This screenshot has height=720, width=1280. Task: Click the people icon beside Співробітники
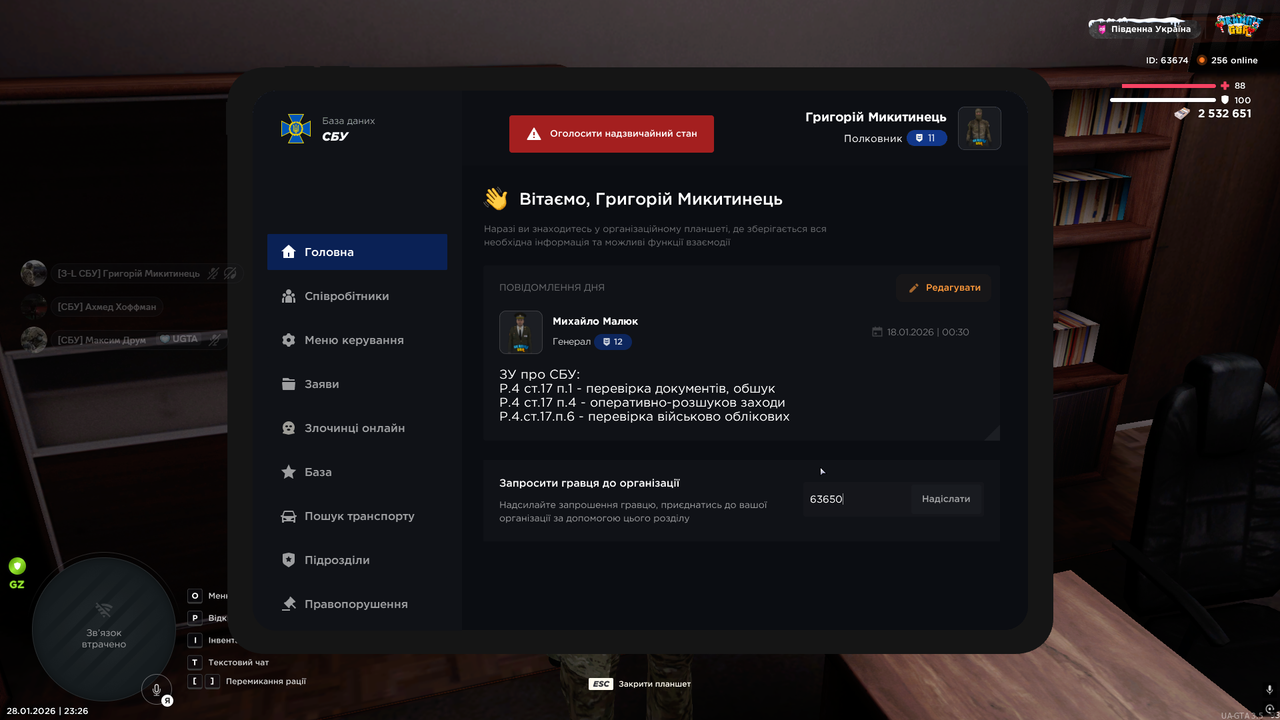tap(289, 296)
